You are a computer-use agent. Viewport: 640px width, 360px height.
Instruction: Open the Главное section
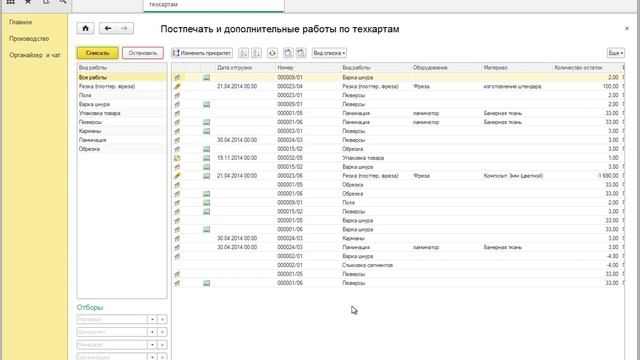click(x=20, y=22)
